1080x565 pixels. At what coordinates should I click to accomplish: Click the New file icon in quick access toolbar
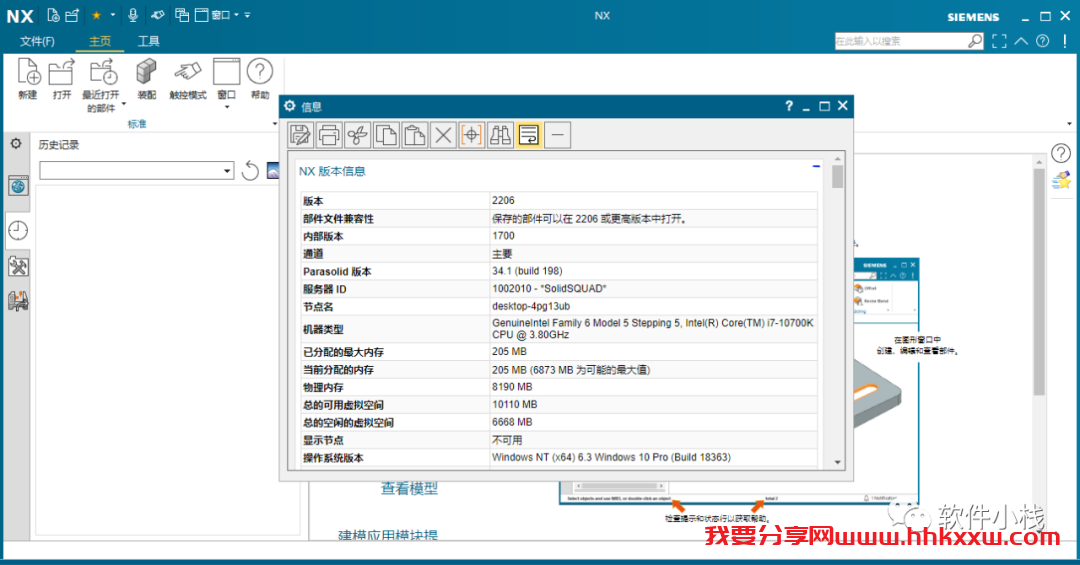[53, 14]
